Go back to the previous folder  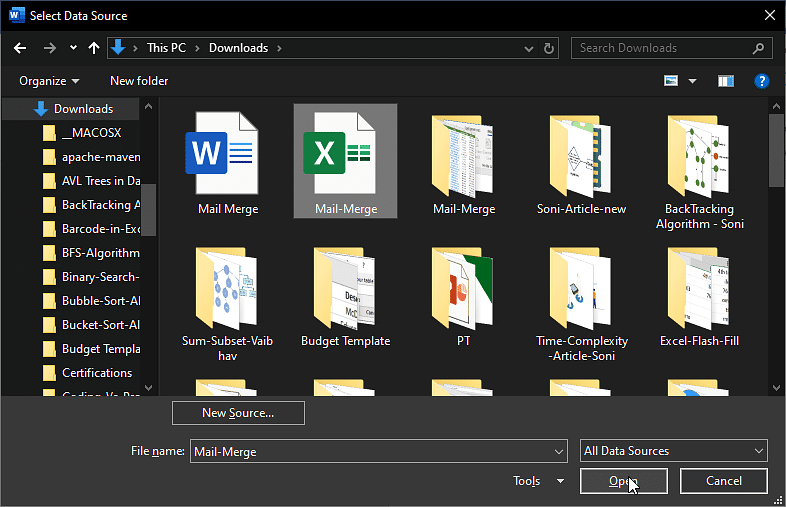20,48
